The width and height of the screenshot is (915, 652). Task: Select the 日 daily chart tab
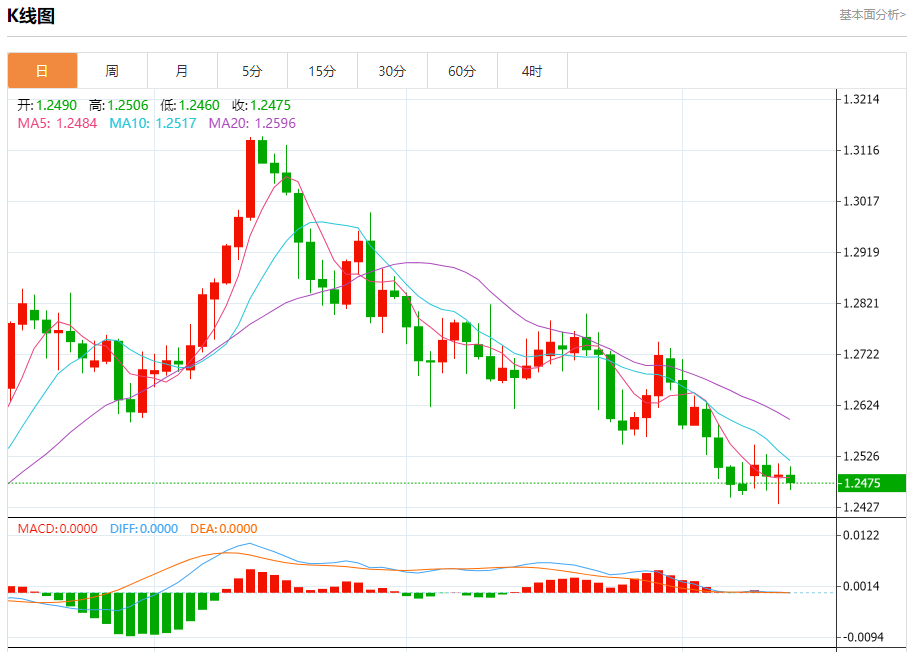43,71
